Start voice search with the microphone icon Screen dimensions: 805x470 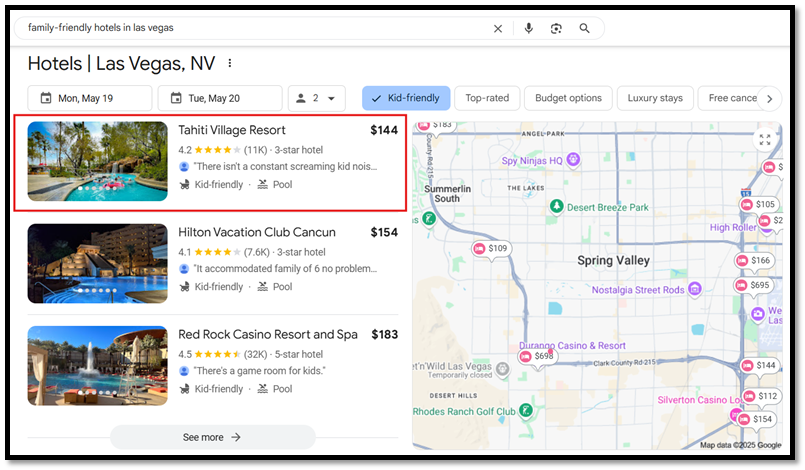click(x=528, y=28)
